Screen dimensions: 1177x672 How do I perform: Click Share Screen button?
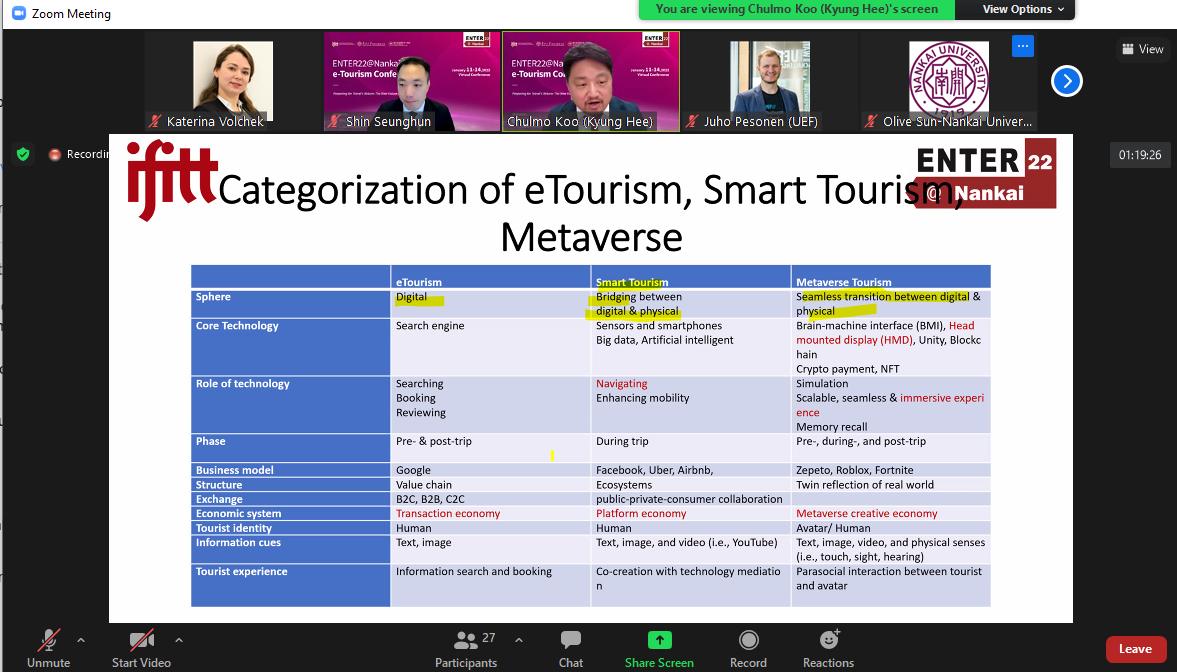pos(659,648)
